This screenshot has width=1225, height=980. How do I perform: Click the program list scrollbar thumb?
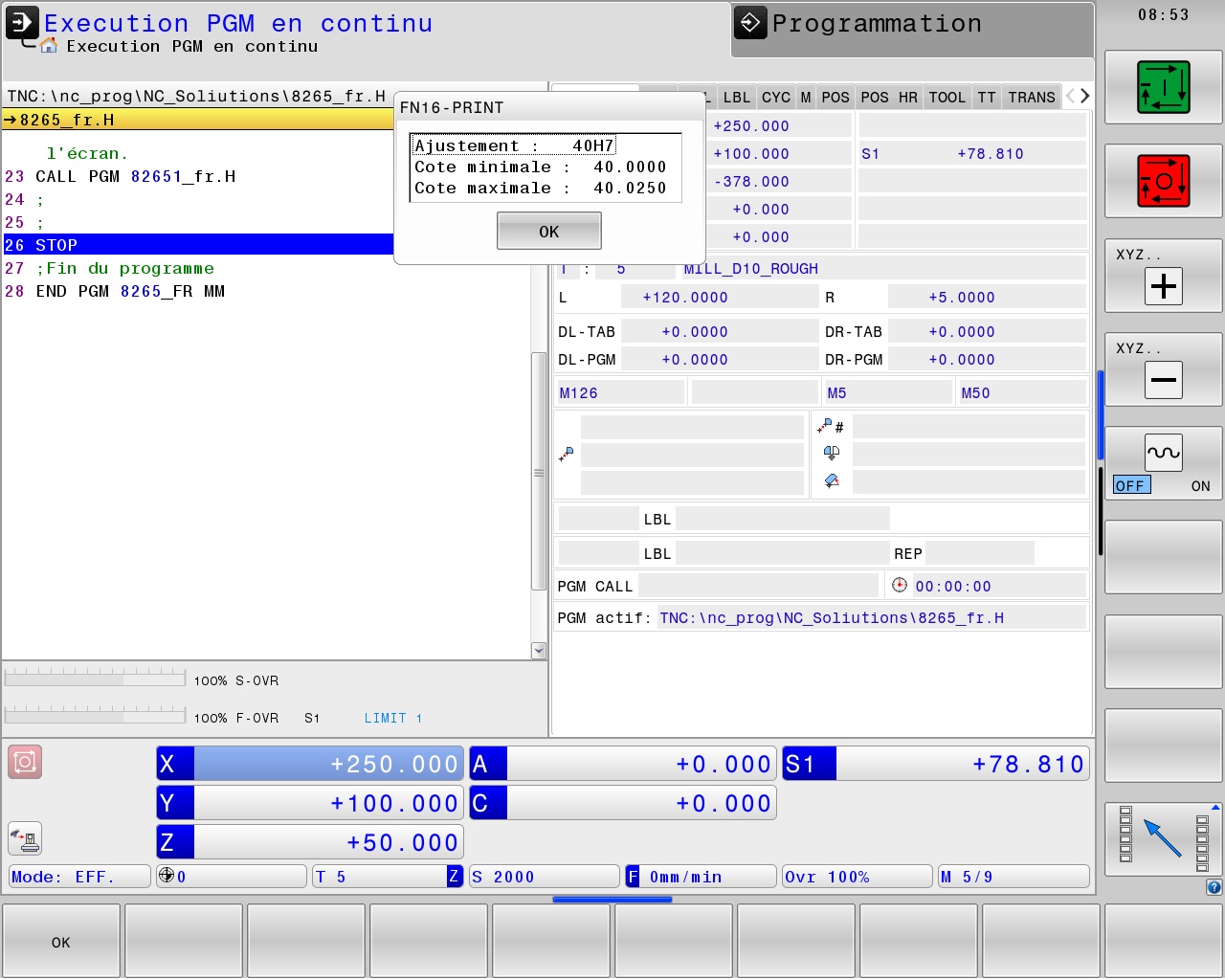539,472
